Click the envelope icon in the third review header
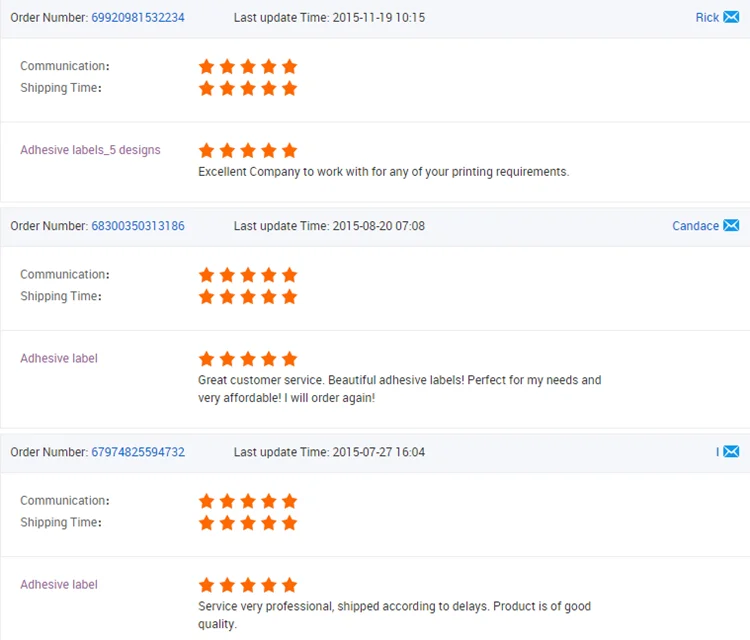Screen dimensions: 750x640 click(731, 451)
